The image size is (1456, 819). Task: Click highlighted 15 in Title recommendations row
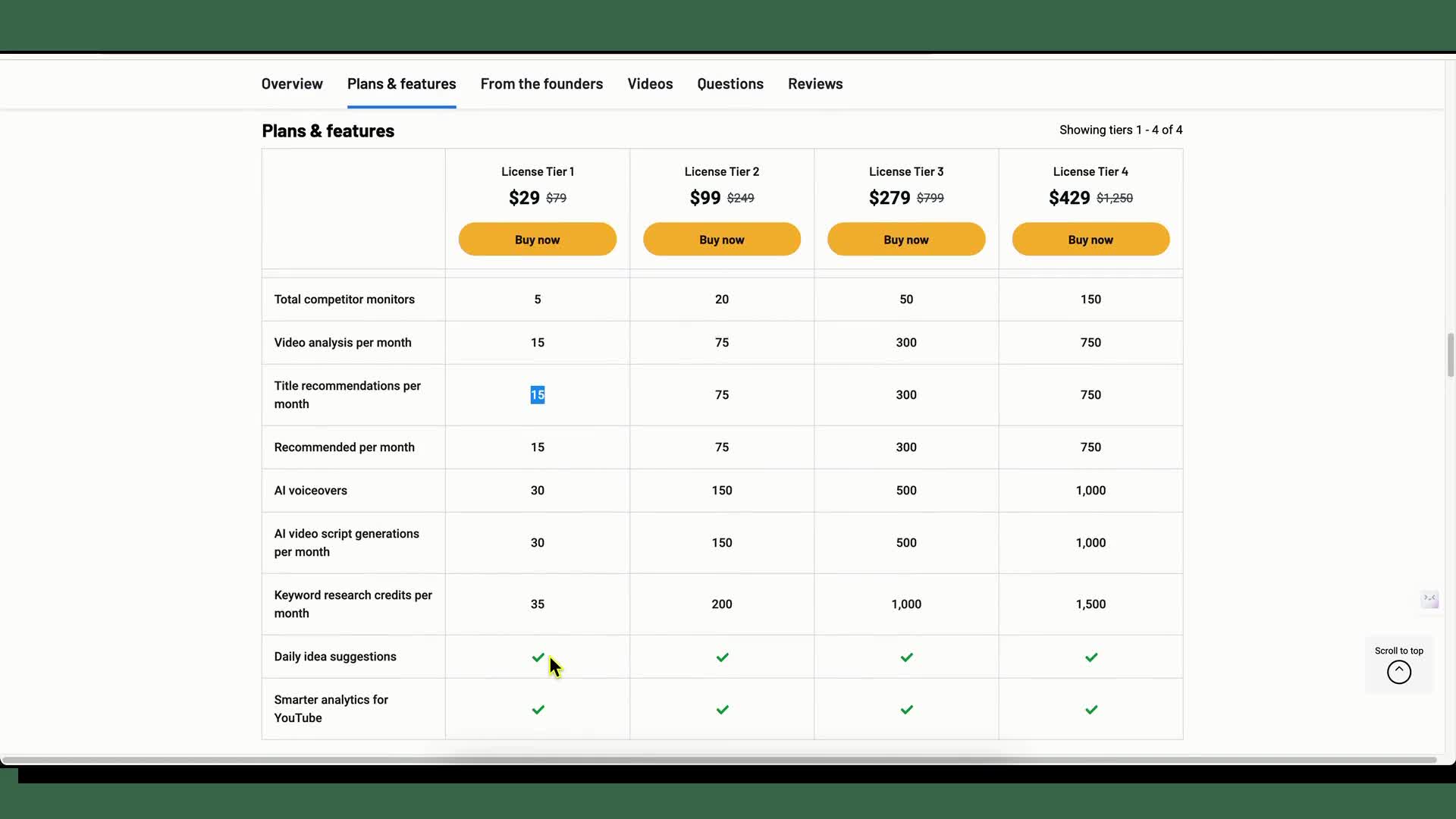pos(537,395)
